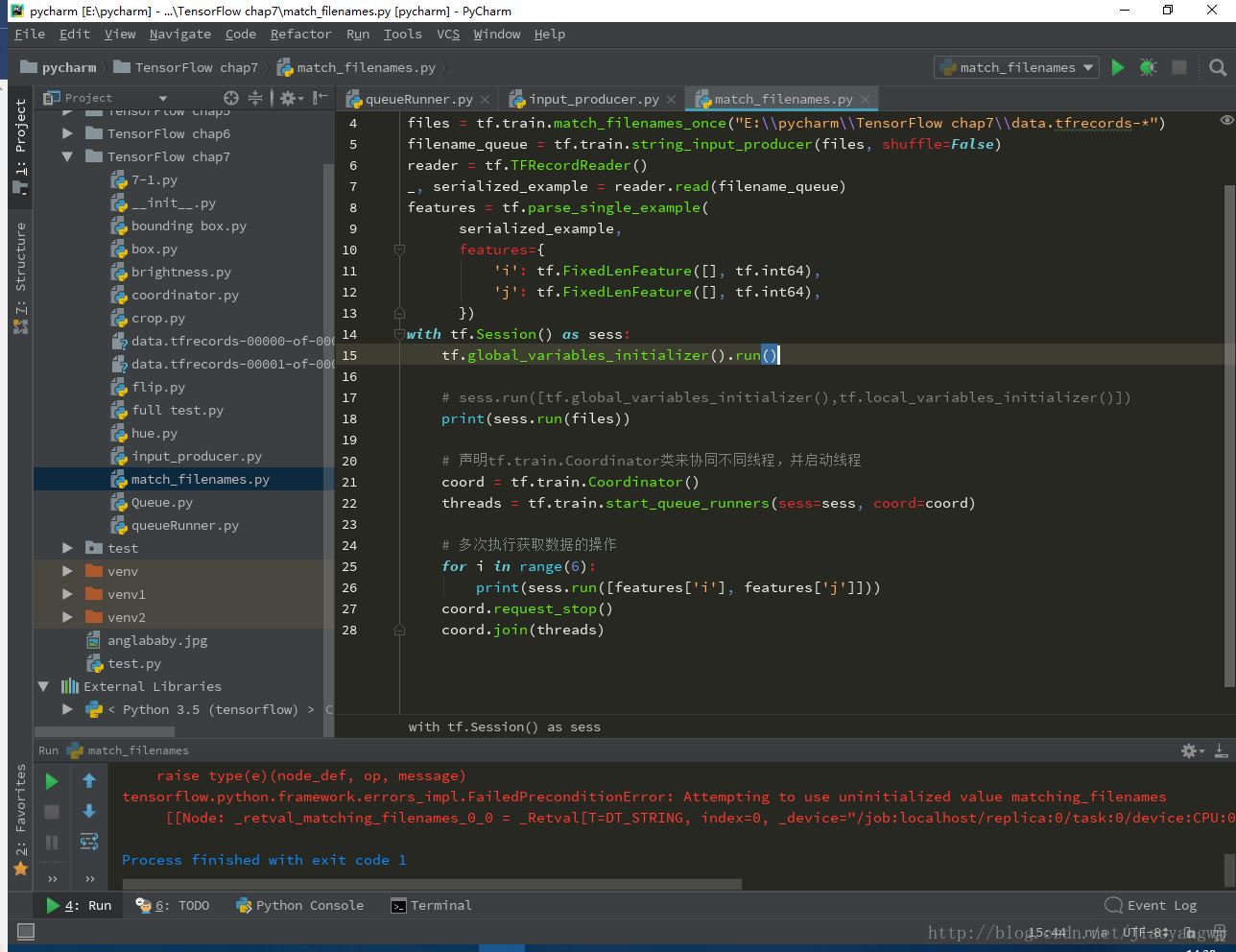Click down arrow in Run panel

89,812
